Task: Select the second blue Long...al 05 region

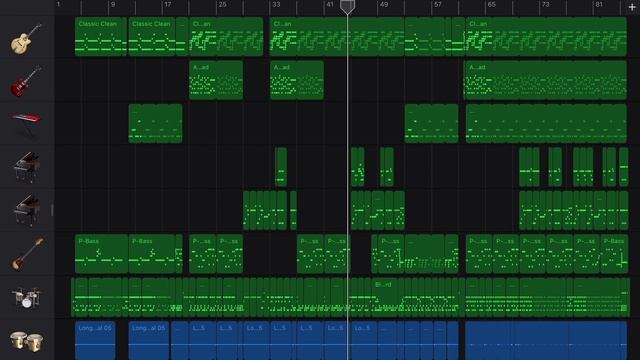Action: (149, 341)
